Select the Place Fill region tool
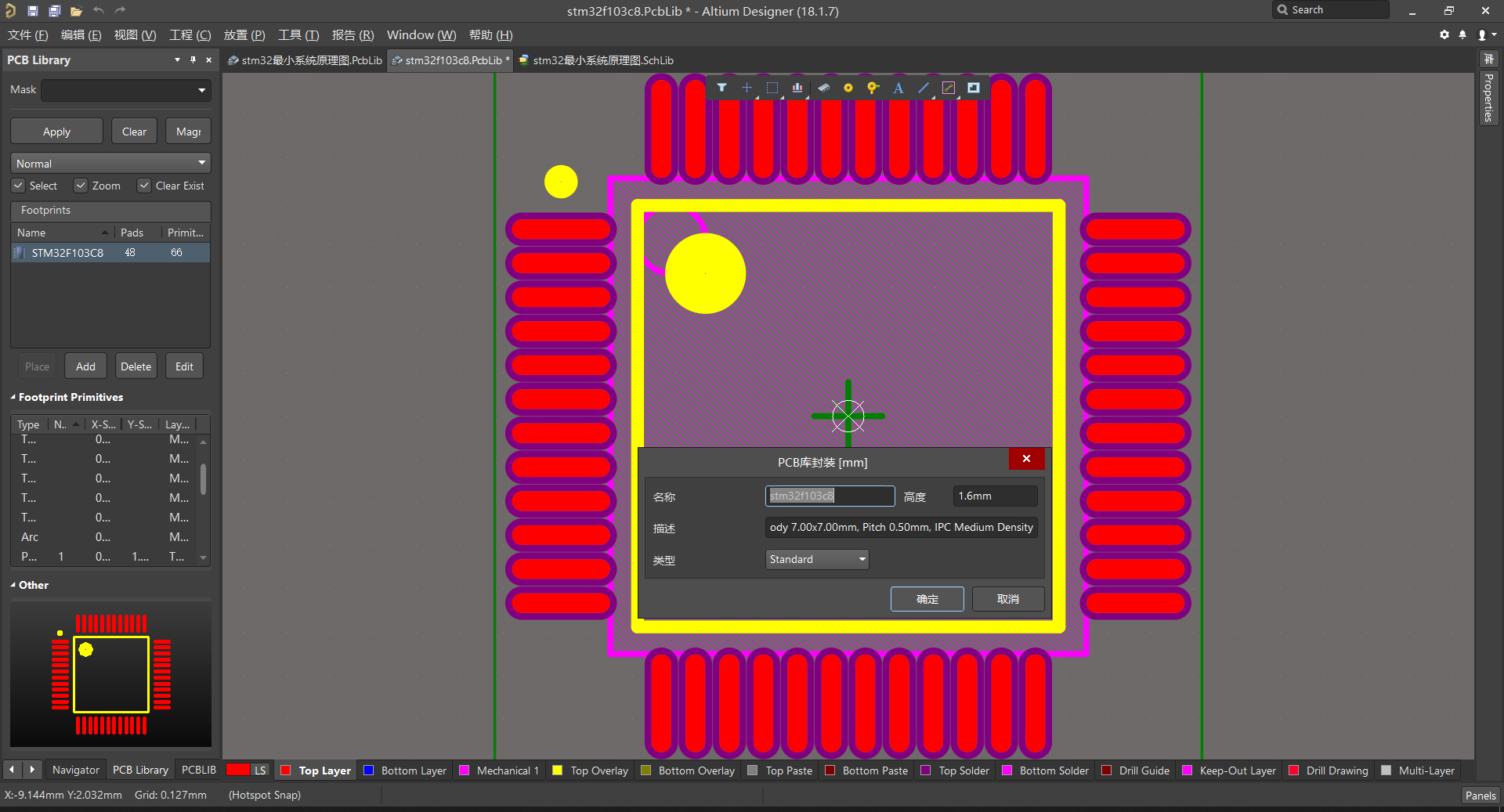The image size is (1504, 812). click(x=974, y=88)
